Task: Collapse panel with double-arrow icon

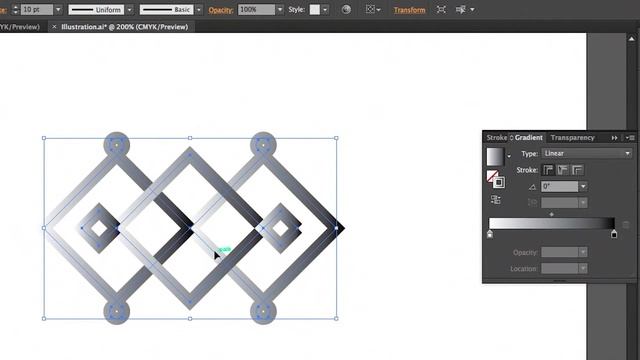Action: pyautogui.click(x=614, y=138)
